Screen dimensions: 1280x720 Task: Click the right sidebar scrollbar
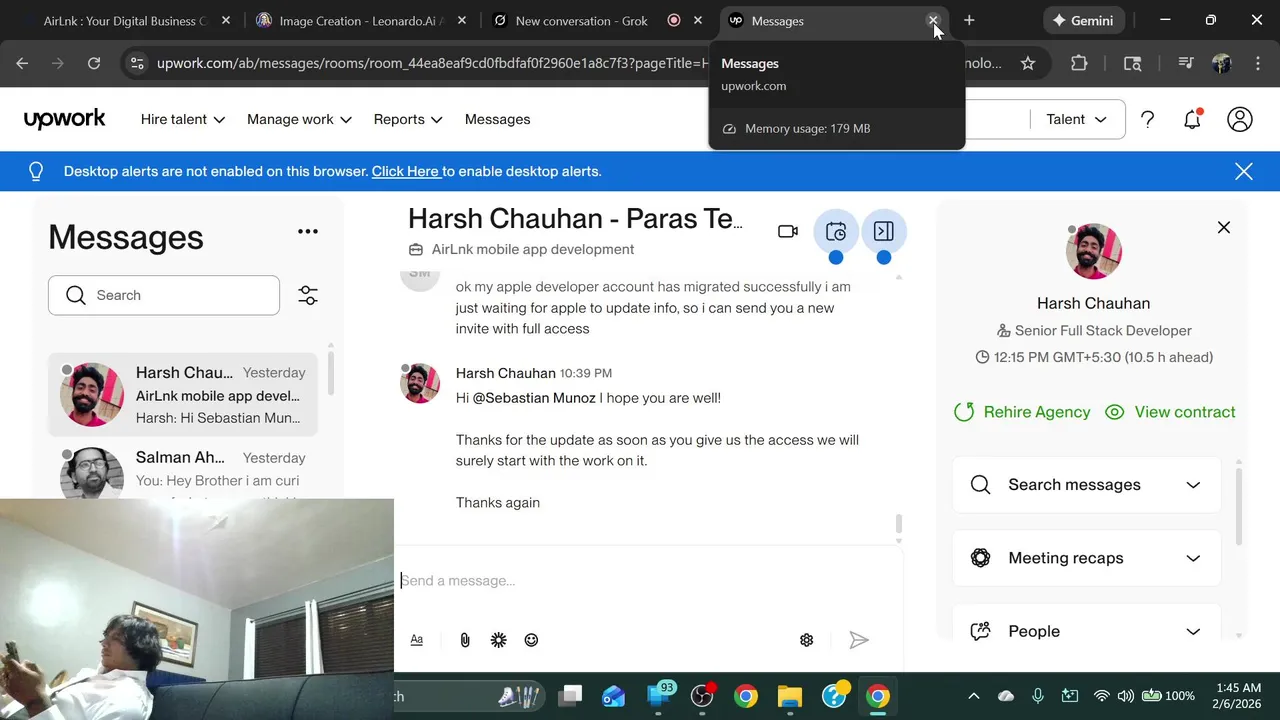[x=1239, y=505]
